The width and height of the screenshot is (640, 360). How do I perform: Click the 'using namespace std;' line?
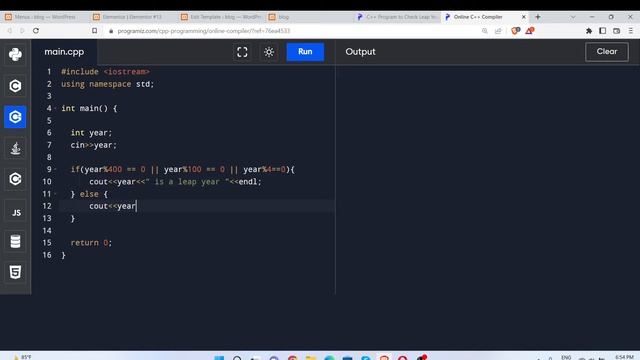coord(107,84)
